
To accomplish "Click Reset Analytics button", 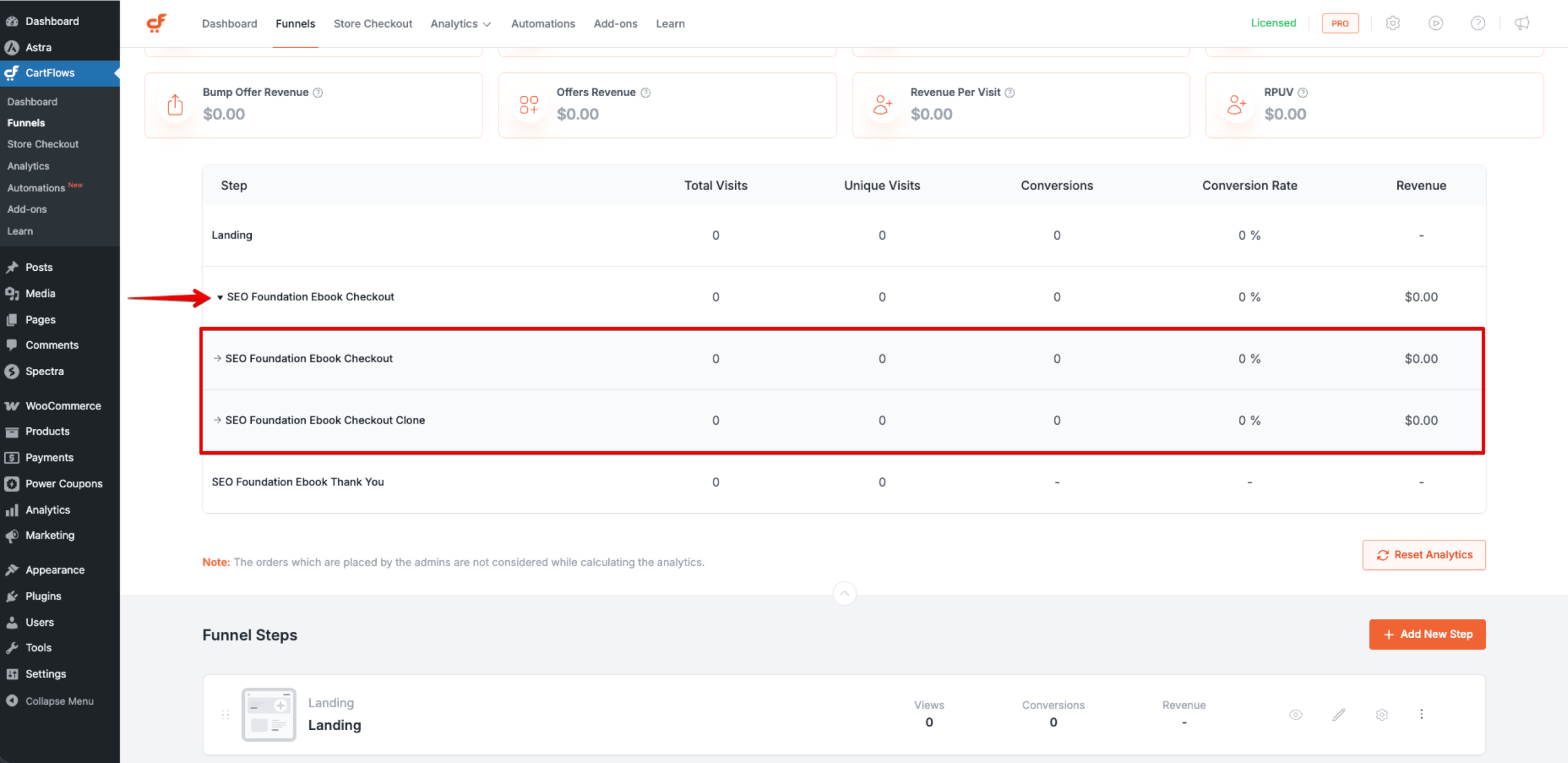I will pos(1424,555).
